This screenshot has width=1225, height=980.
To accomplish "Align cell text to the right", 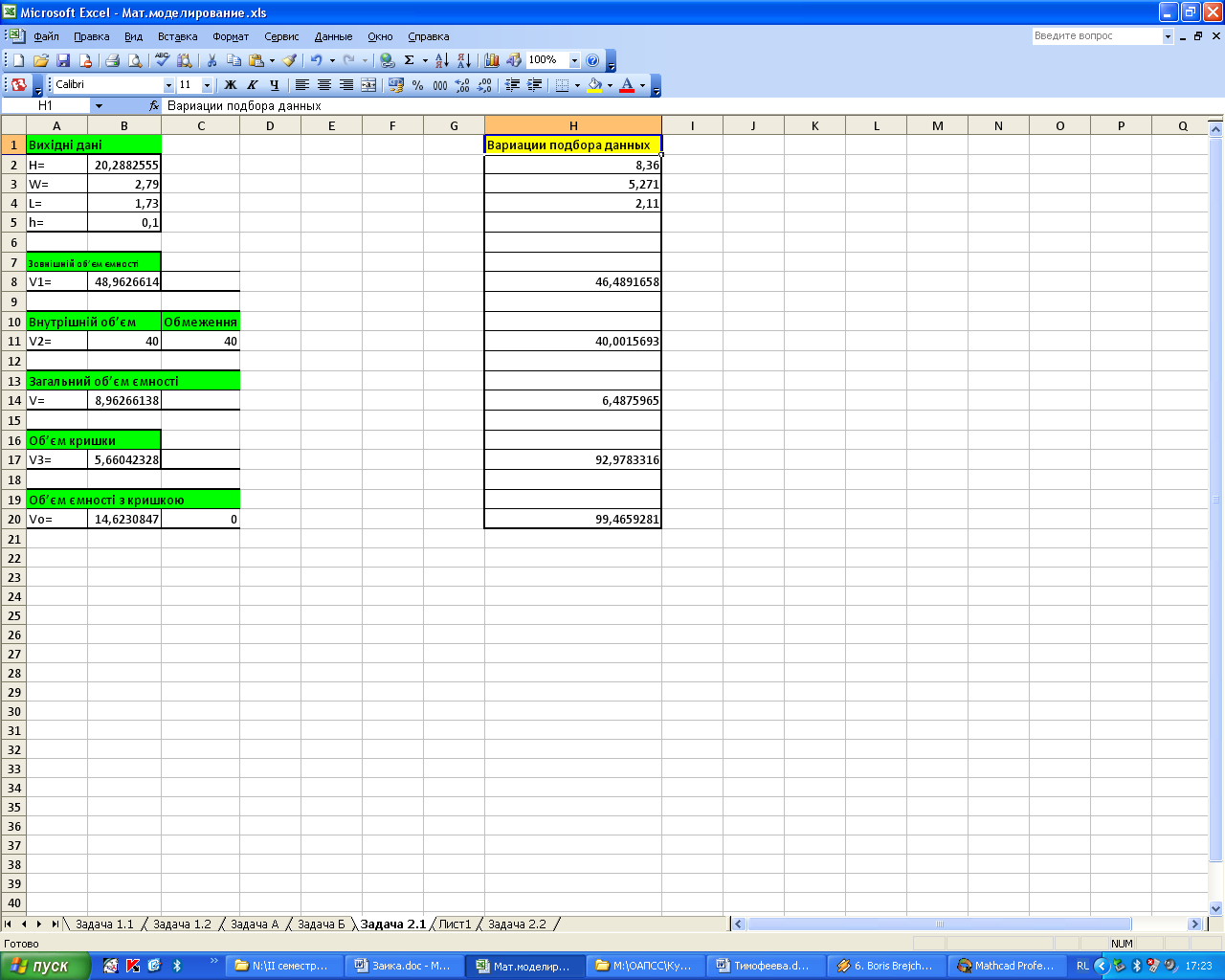I will pos(346,85).
